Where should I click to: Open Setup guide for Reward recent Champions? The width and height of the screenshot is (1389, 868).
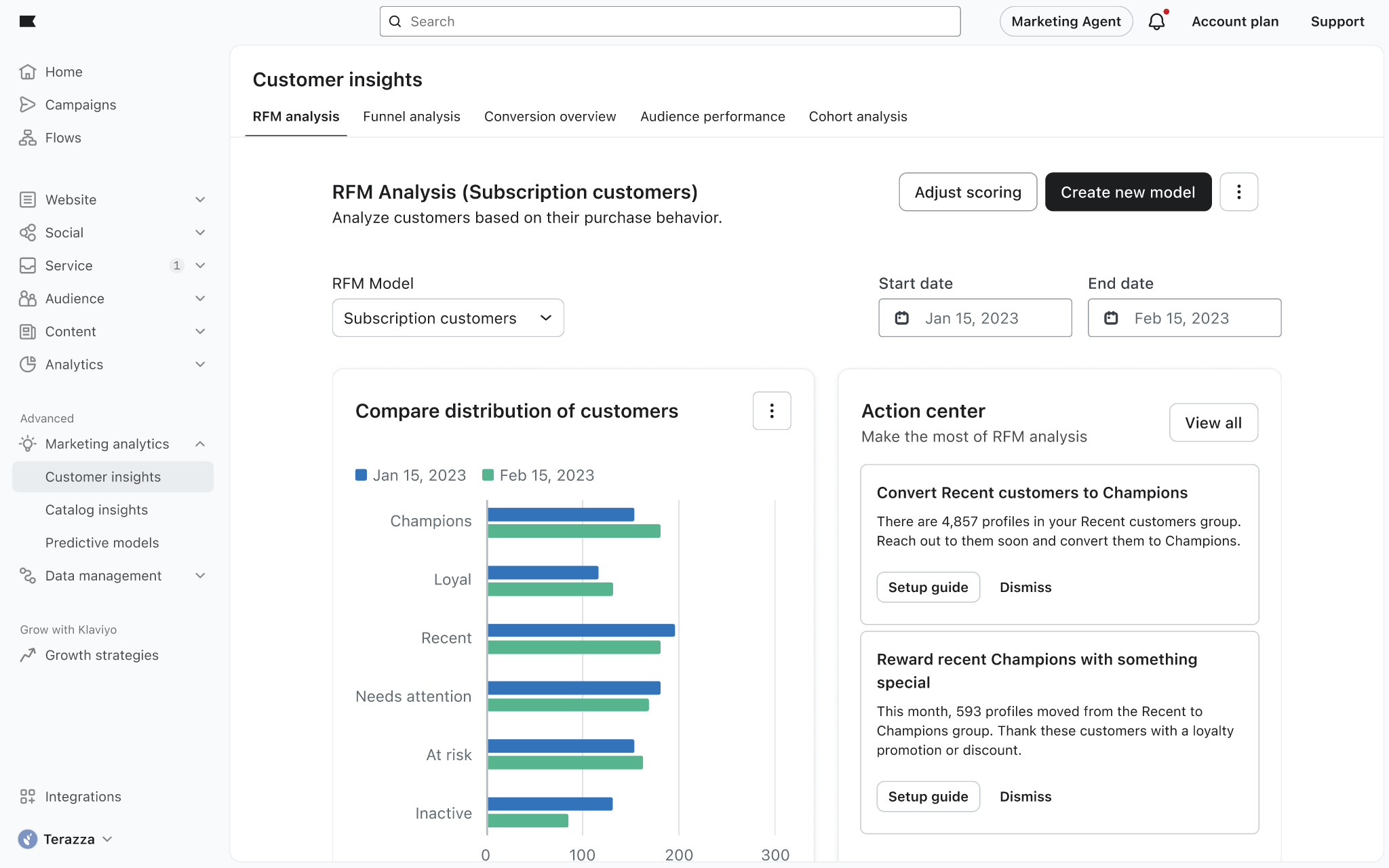tap(928, 797)
